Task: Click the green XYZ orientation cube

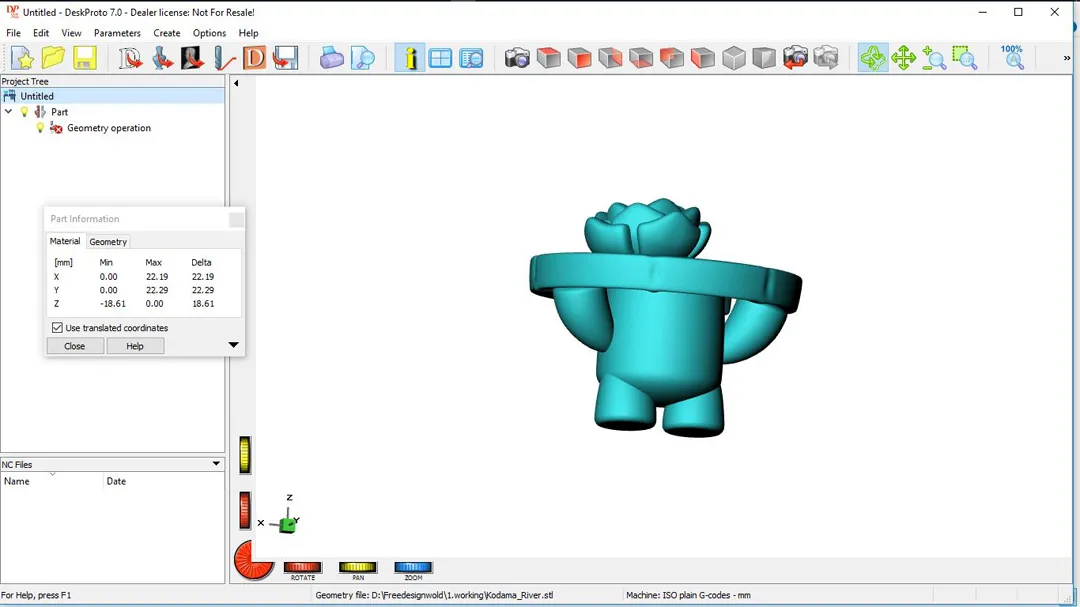Action: (x=287, y=525)
